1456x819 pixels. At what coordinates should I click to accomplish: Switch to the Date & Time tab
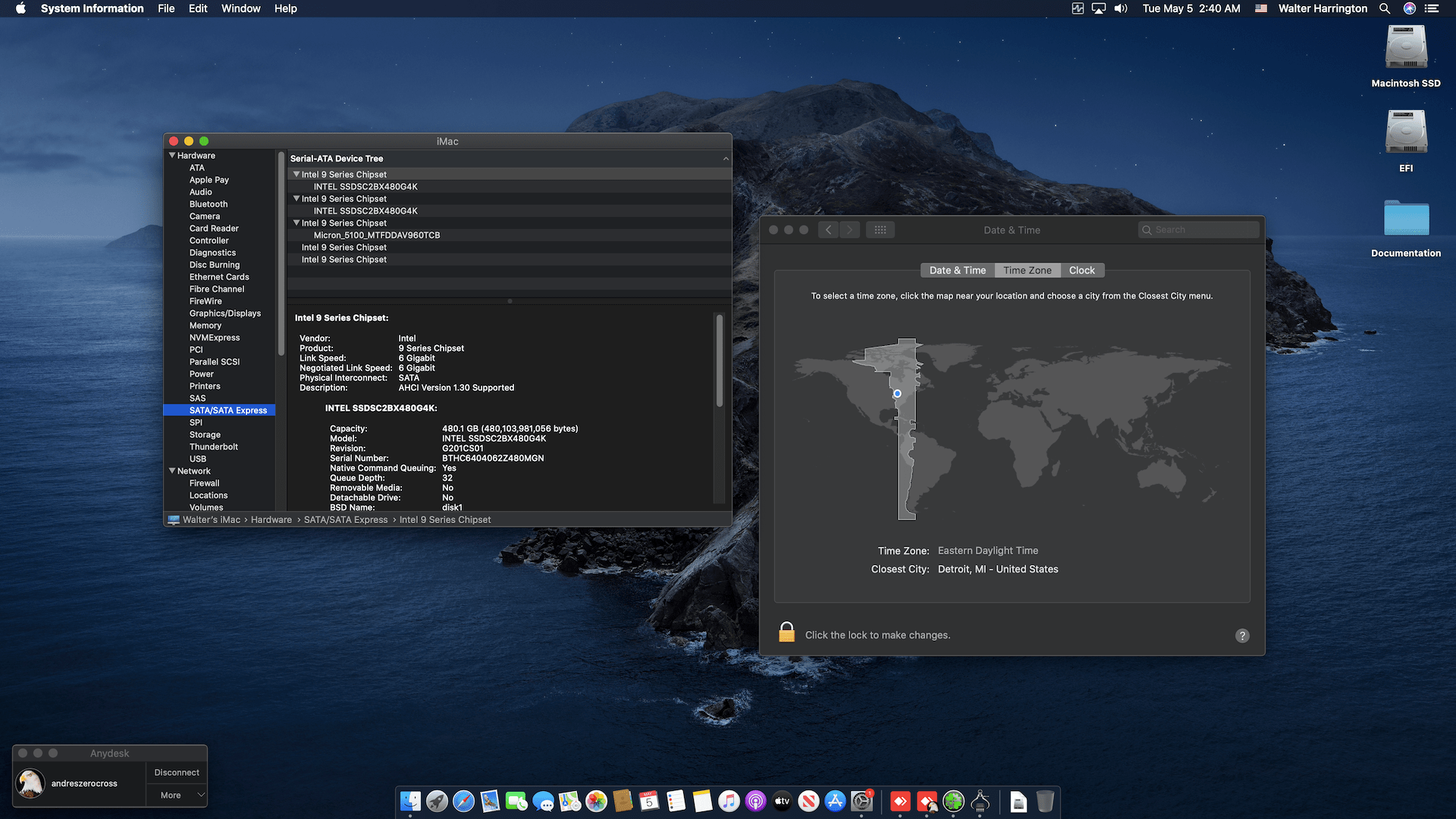tap(958, 270)
